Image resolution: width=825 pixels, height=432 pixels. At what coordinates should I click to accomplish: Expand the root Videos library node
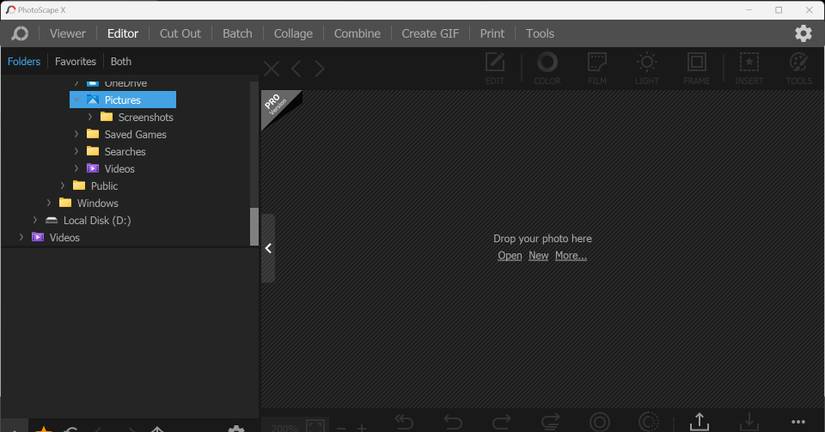coord(22,237)
